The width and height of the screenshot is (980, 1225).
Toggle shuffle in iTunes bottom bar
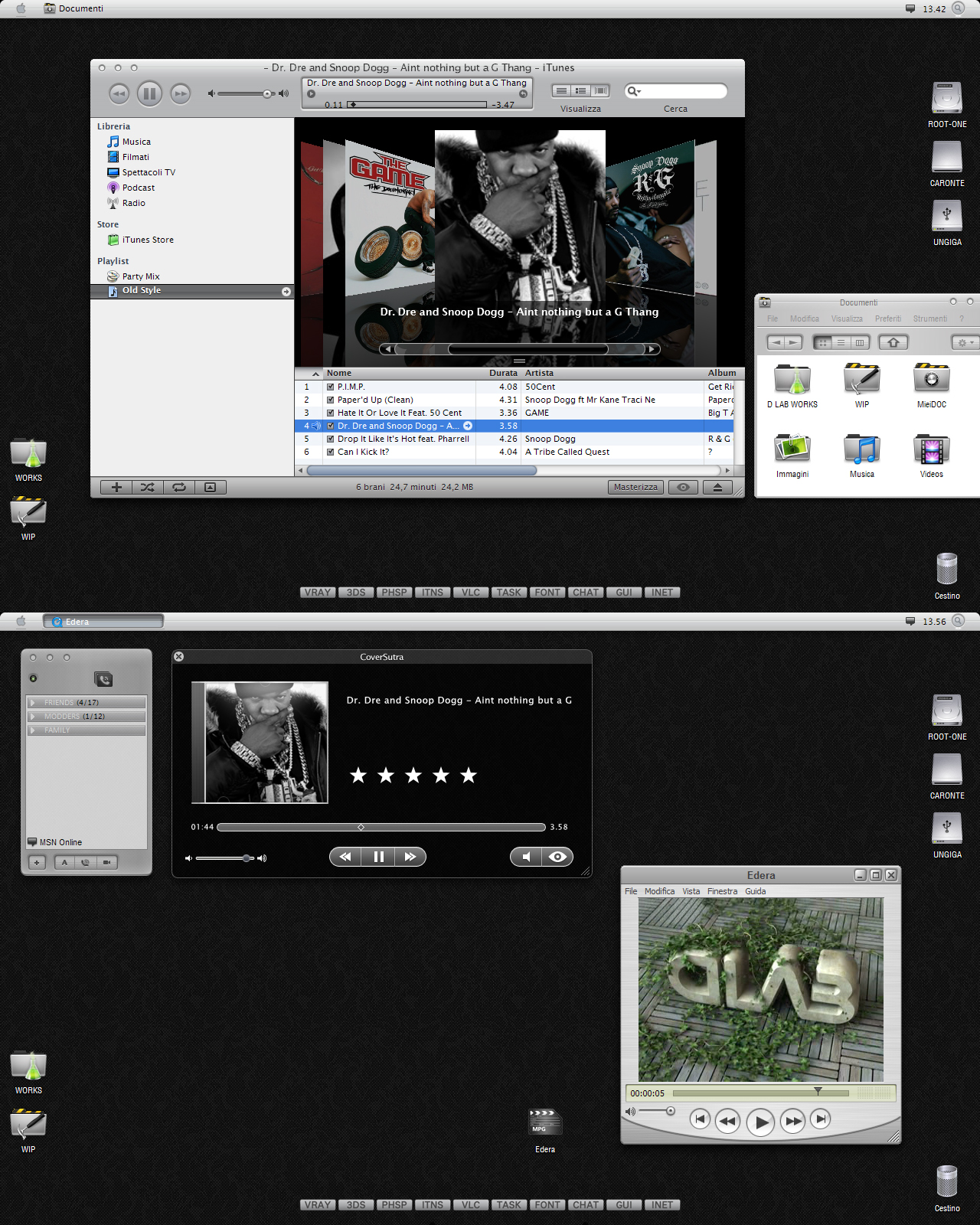coord(148,487)
